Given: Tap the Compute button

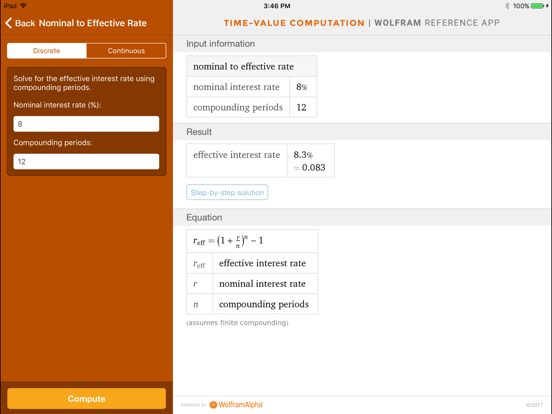Looking at the screenshot, I should click(x=86, y=399).
